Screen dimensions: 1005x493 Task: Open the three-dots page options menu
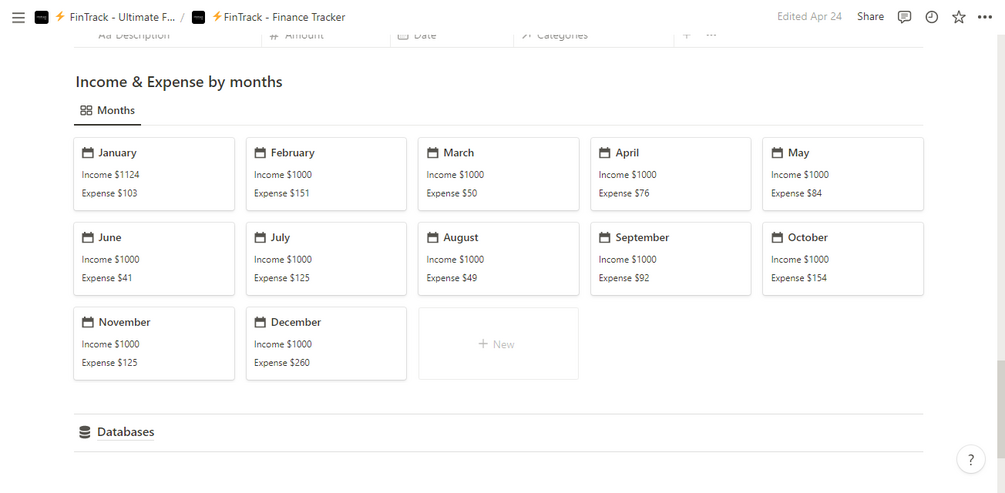click(986, 17)
